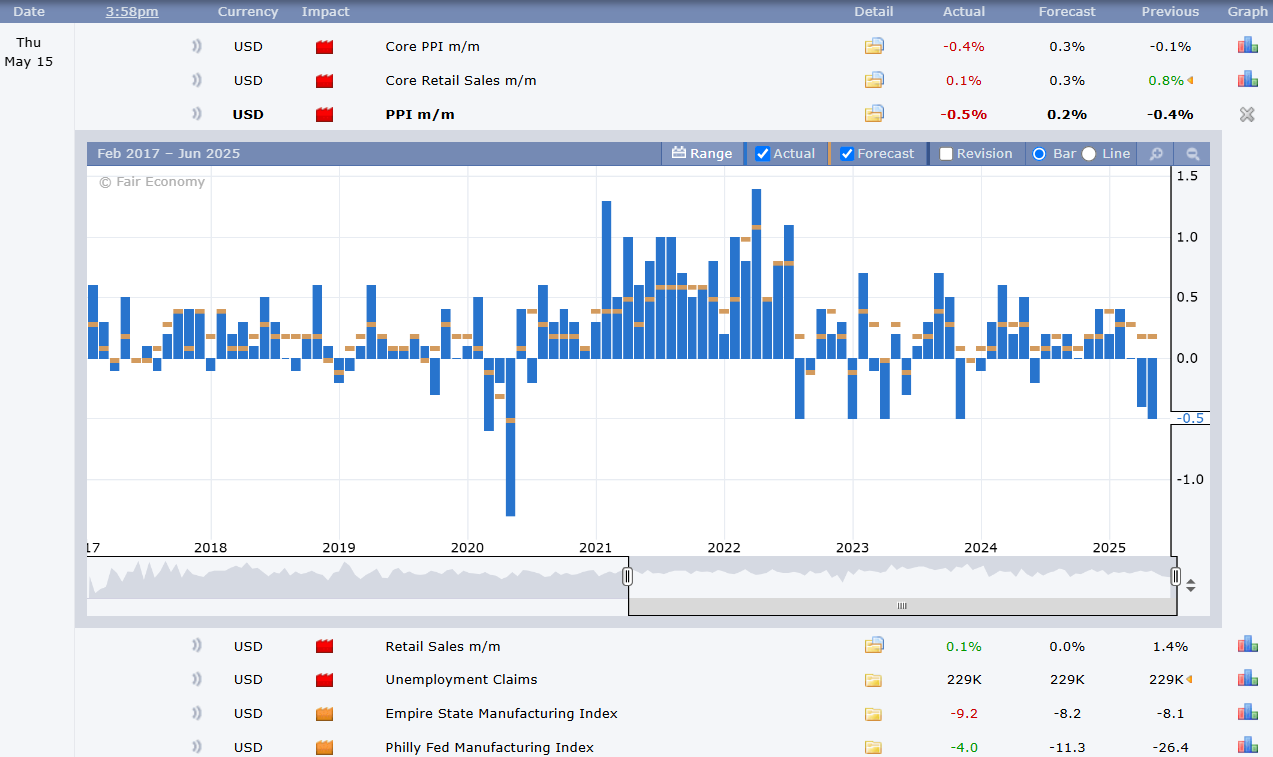Open the Range date picker
The width and height of the screenshot is (1273, 757).
[x=702, y=154]
